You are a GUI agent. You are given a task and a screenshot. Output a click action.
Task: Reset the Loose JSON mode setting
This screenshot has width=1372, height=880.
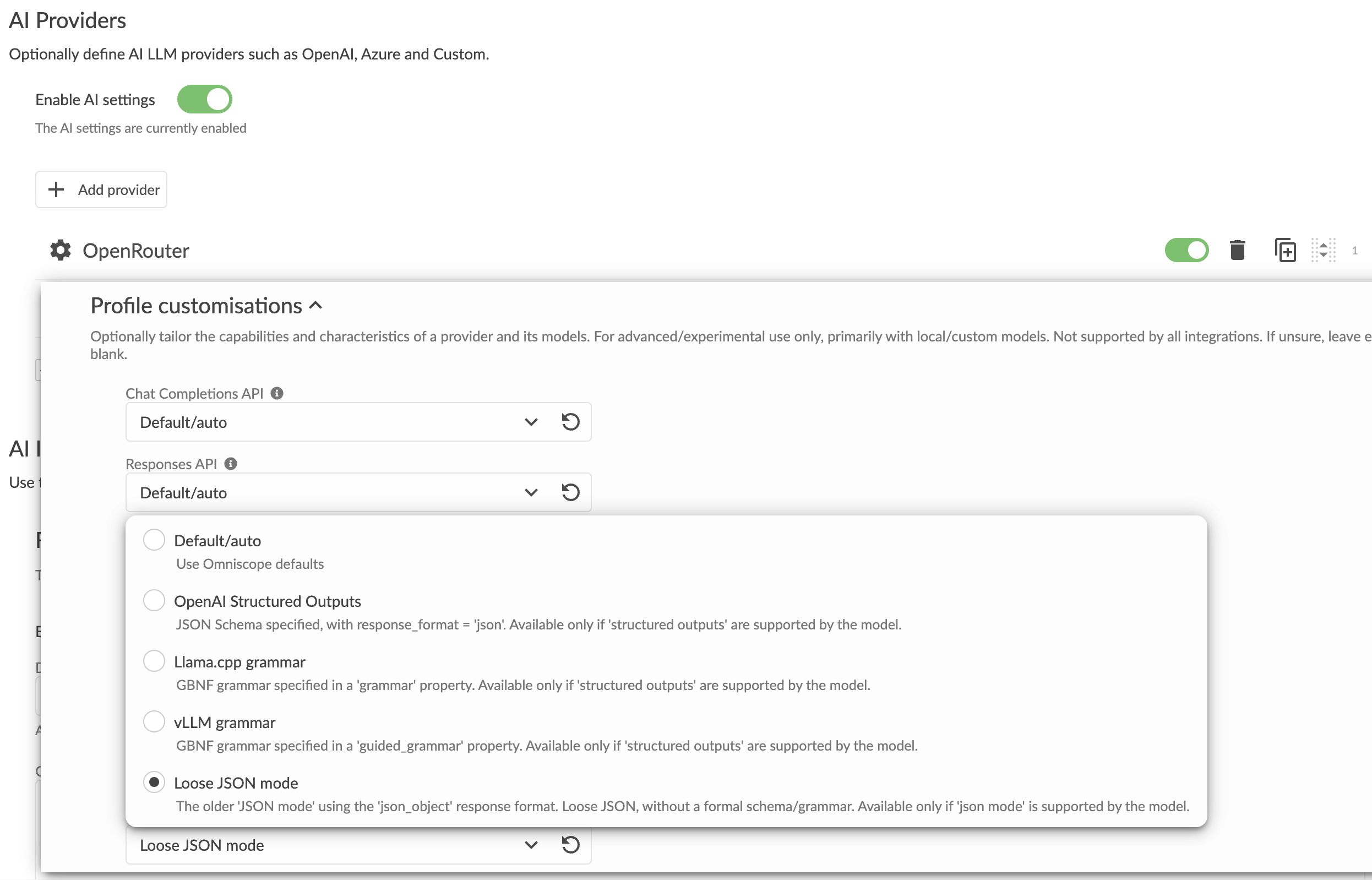[x=570, y=845]
